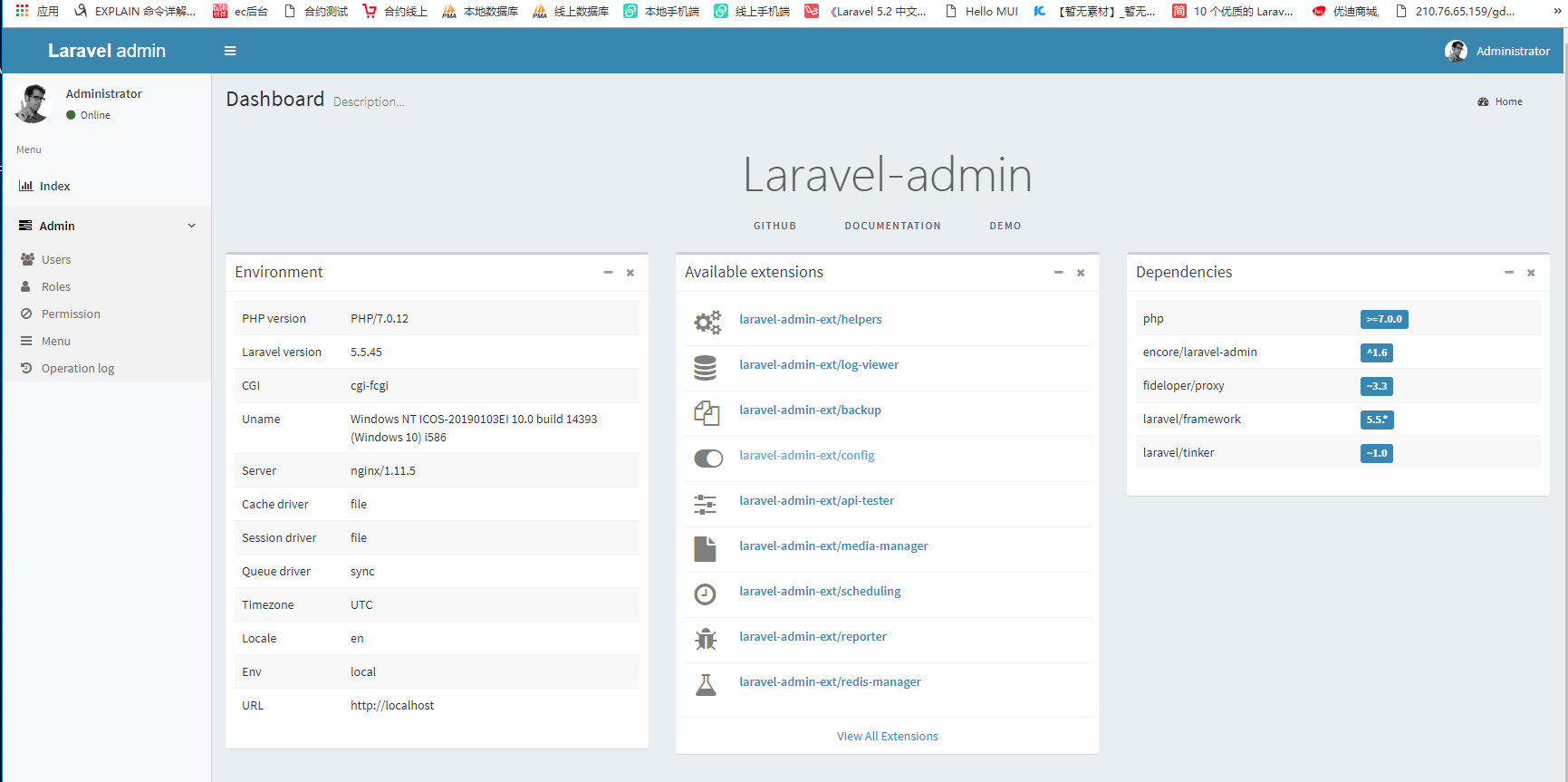Click the backup copy icon
Screen dimensions: 1568x782
[x=707, y=413]
